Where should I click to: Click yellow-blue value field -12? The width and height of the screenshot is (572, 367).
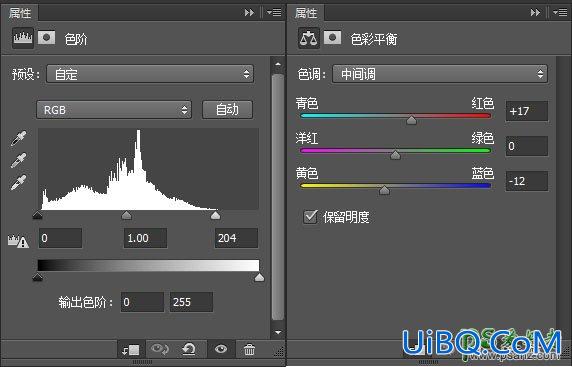pos(527,181)
